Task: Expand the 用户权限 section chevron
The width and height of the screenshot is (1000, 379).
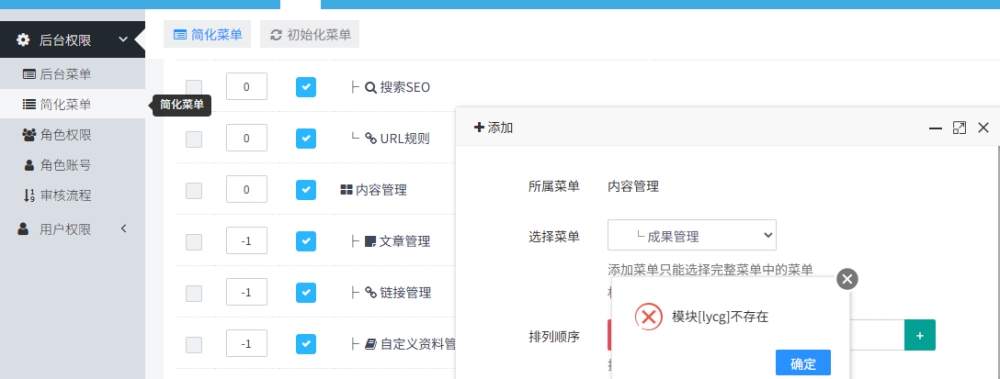Action: click(x=124, y=228)
